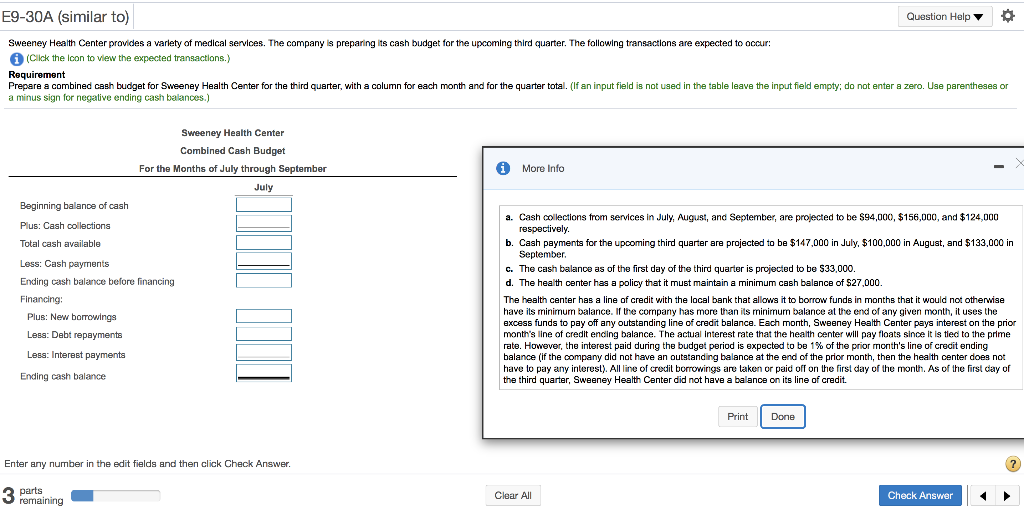
Task: Open the settings gear icon
Action: coord(1008,16)
